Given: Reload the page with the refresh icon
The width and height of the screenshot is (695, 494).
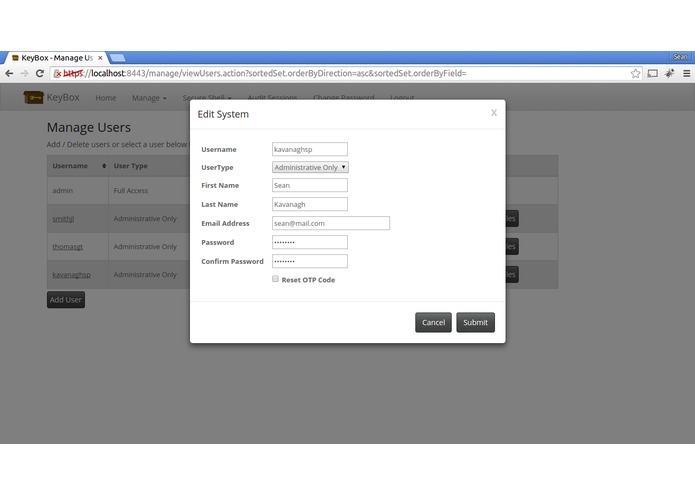Looking at the screenshot, I should 39,74.
